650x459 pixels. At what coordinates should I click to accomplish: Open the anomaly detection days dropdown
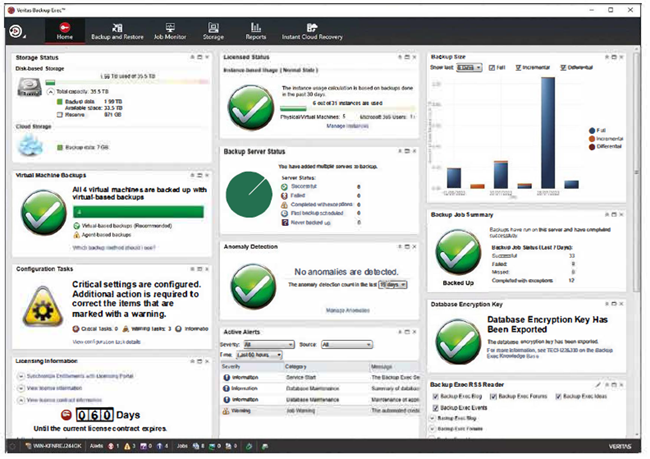pyautogui.click(x=393, y=285)
